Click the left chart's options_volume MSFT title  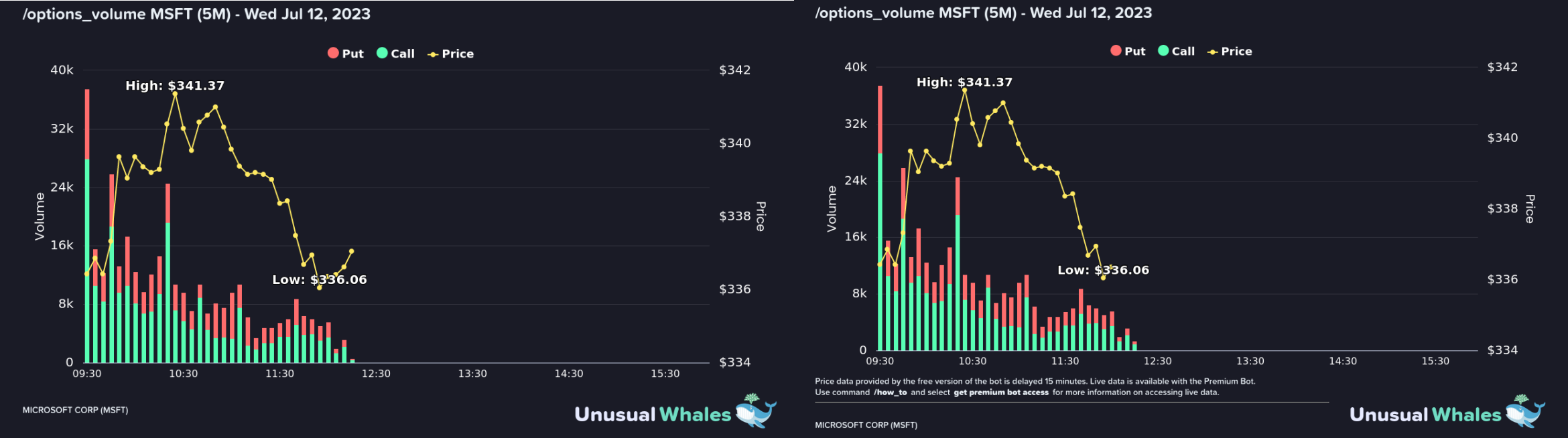[196, 14]
